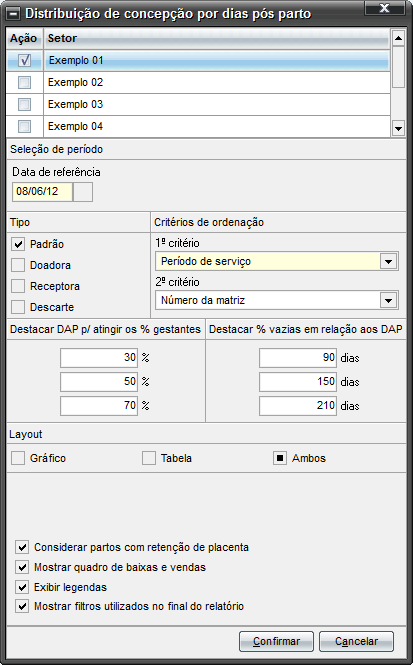Screen dimensions: 413x665
Task: Click the window menu icon in title bar
Action: (x=14, y=14)
